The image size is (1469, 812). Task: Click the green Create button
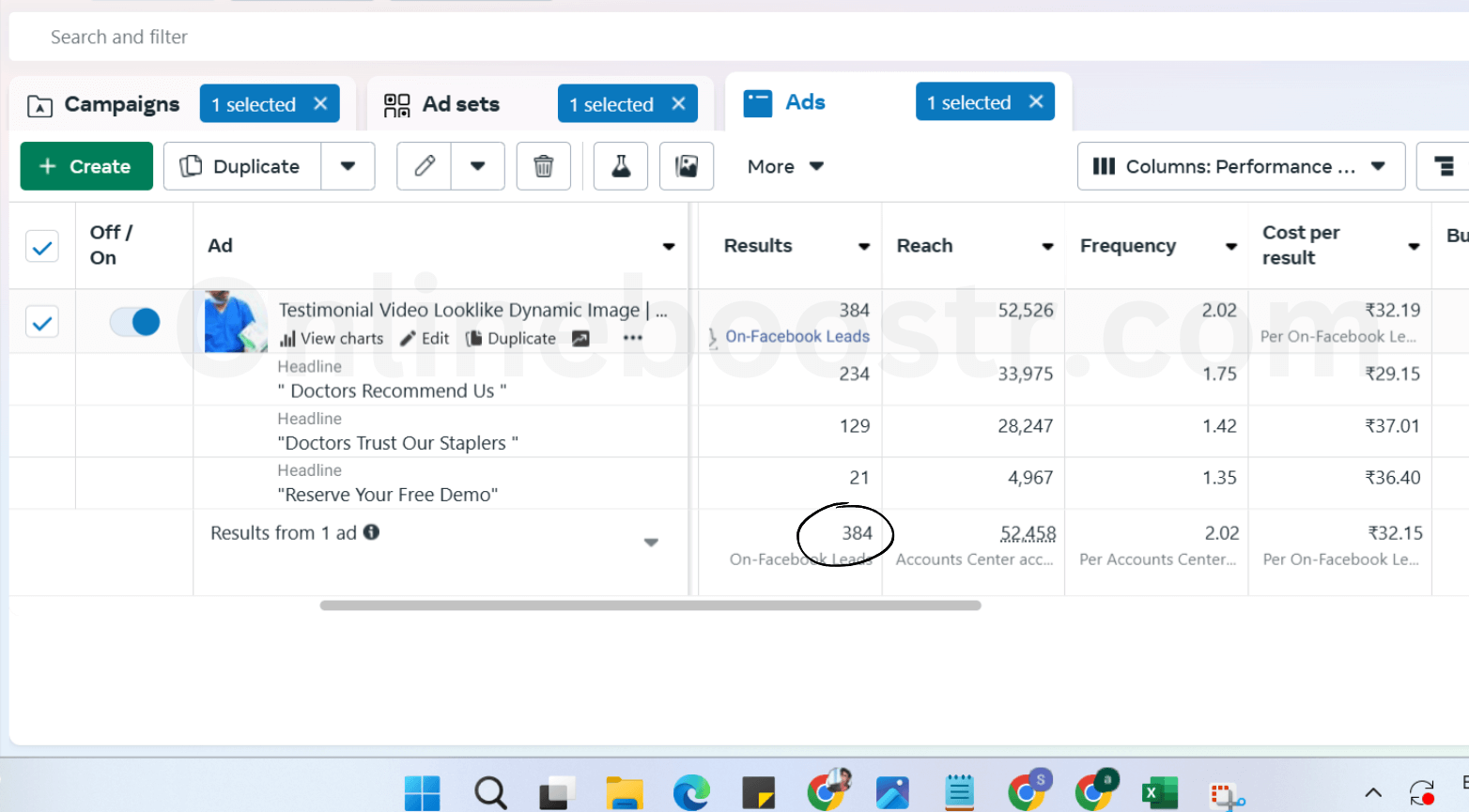point(86,166)
